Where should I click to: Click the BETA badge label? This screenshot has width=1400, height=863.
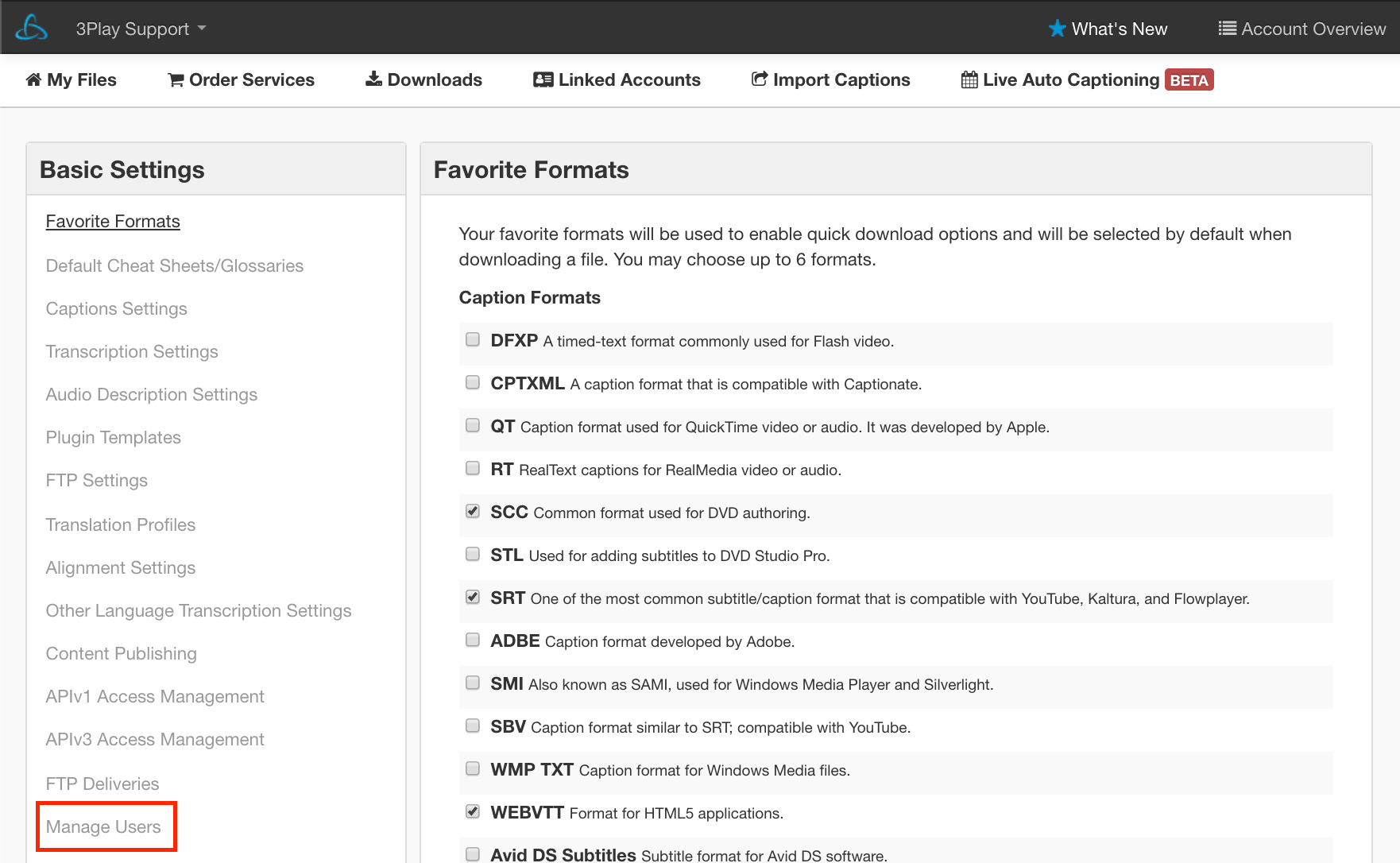pyautogui.click(x=1189, y=80)
